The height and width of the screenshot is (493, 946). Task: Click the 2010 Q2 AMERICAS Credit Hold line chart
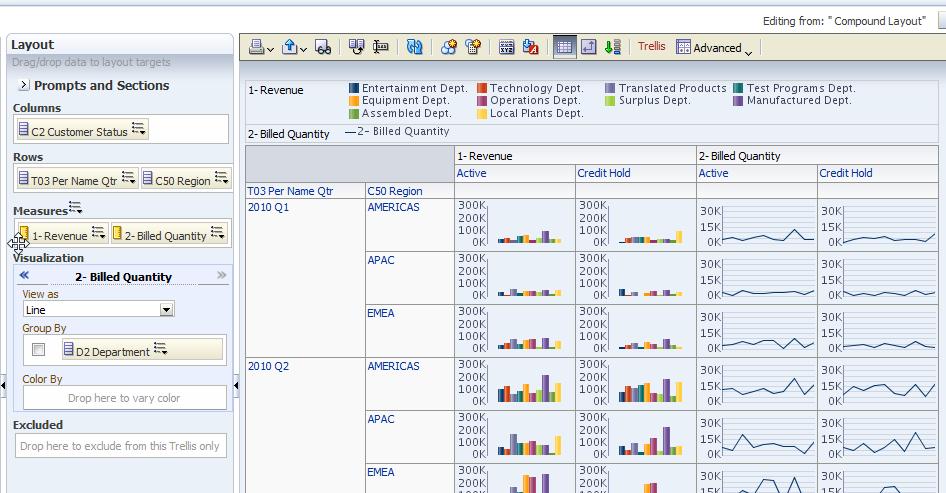point(878,384)
